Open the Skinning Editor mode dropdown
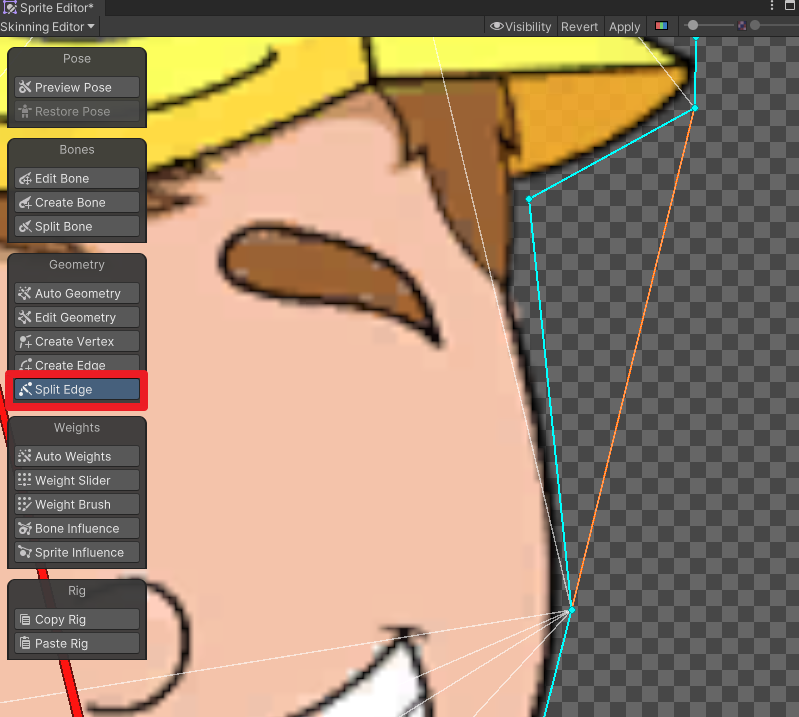The width and height of the screenshot is (799, 717). point(48,26)
